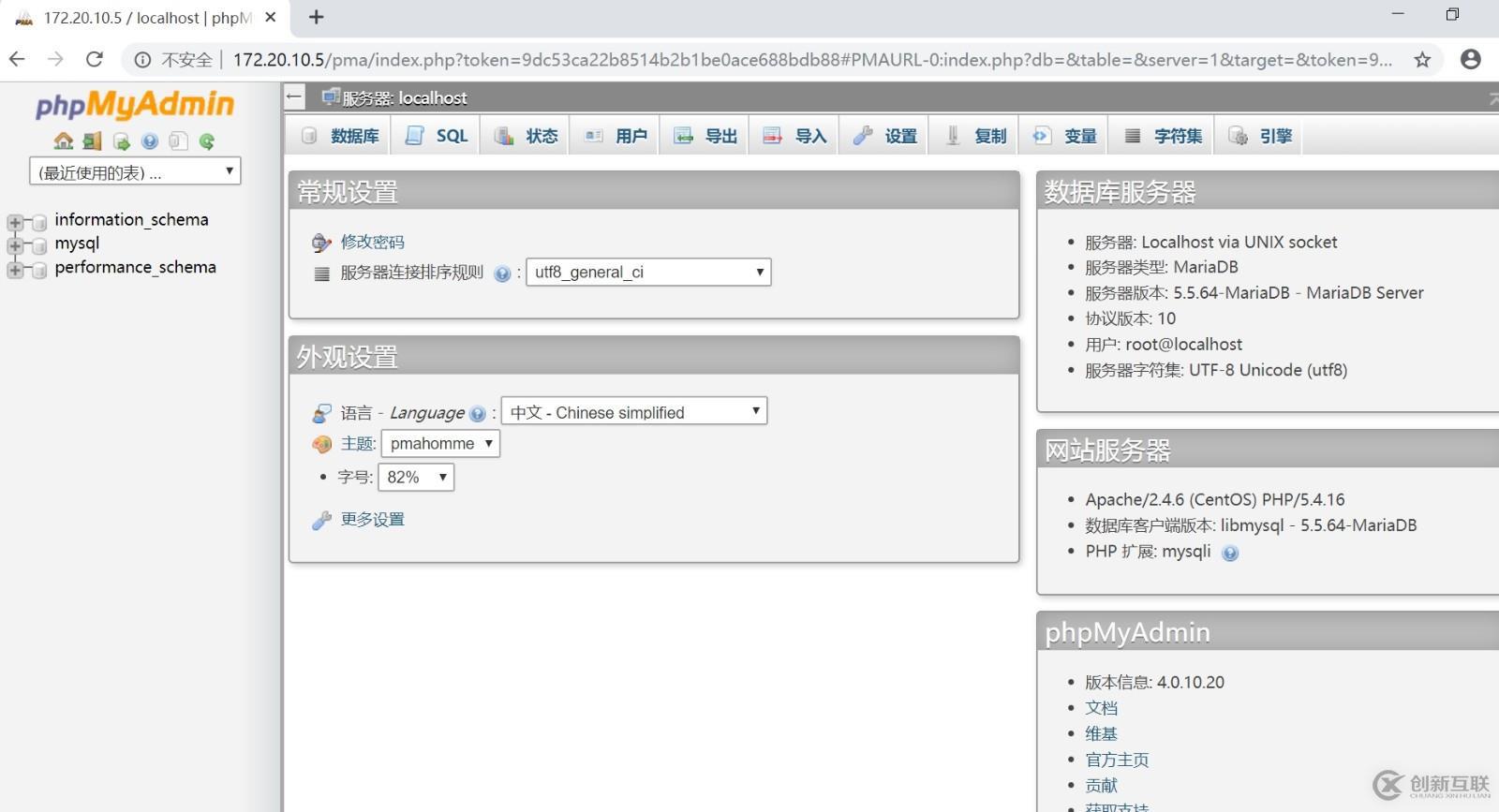Switch to the 状态 tab
Image resolution: width=1499 pixels, height=812 pixels.
pyautogui.click(x=526, y=136)
